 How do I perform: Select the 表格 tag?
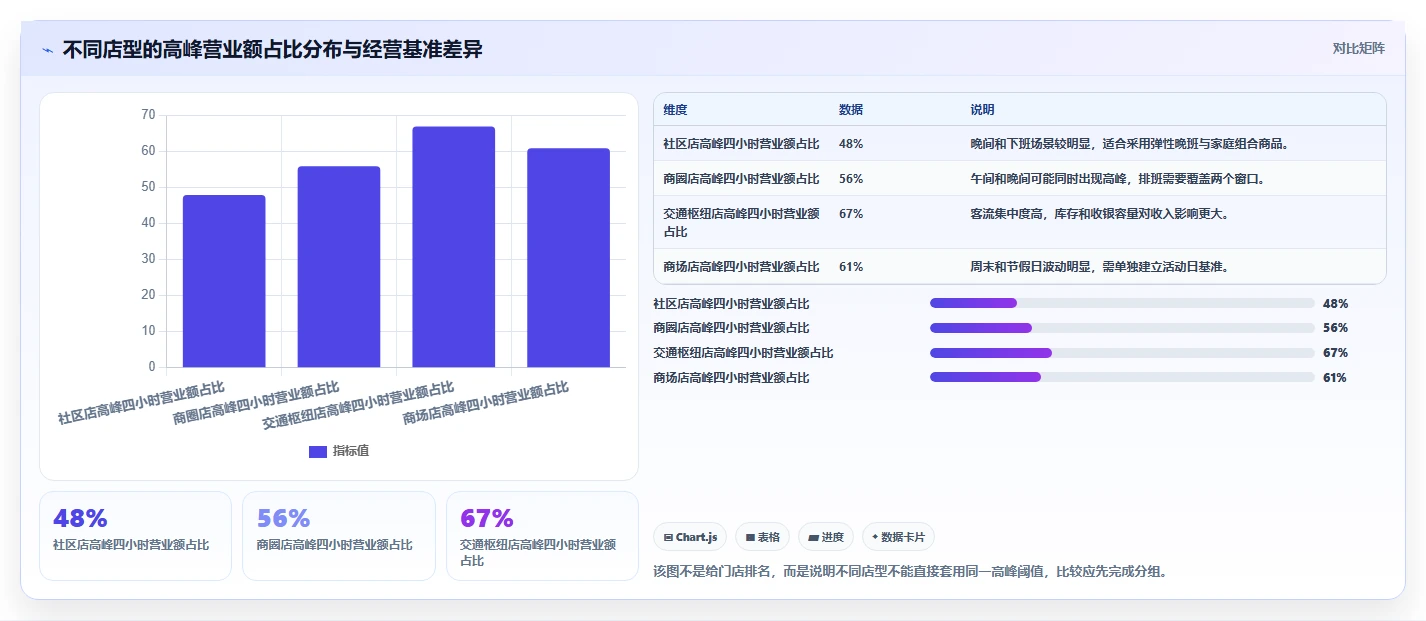point(762,537)
